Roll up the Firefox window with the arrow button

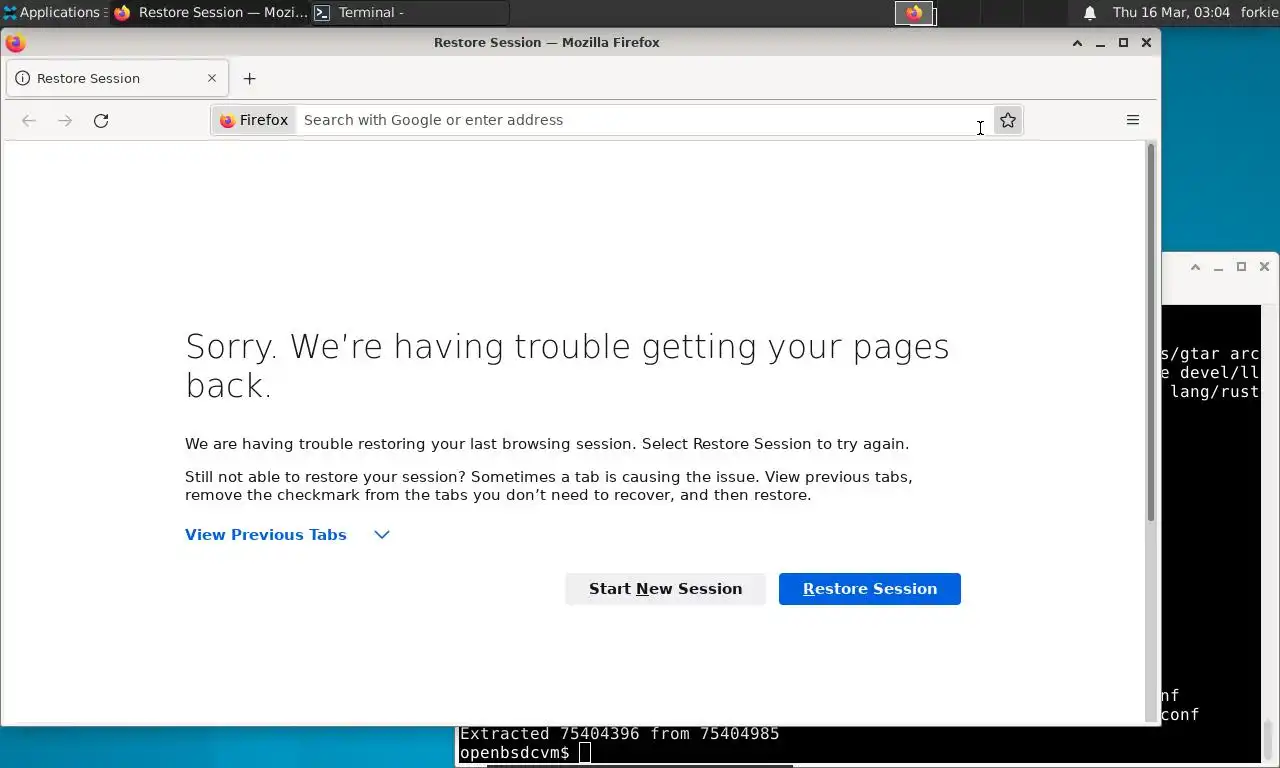[1077, 42]
